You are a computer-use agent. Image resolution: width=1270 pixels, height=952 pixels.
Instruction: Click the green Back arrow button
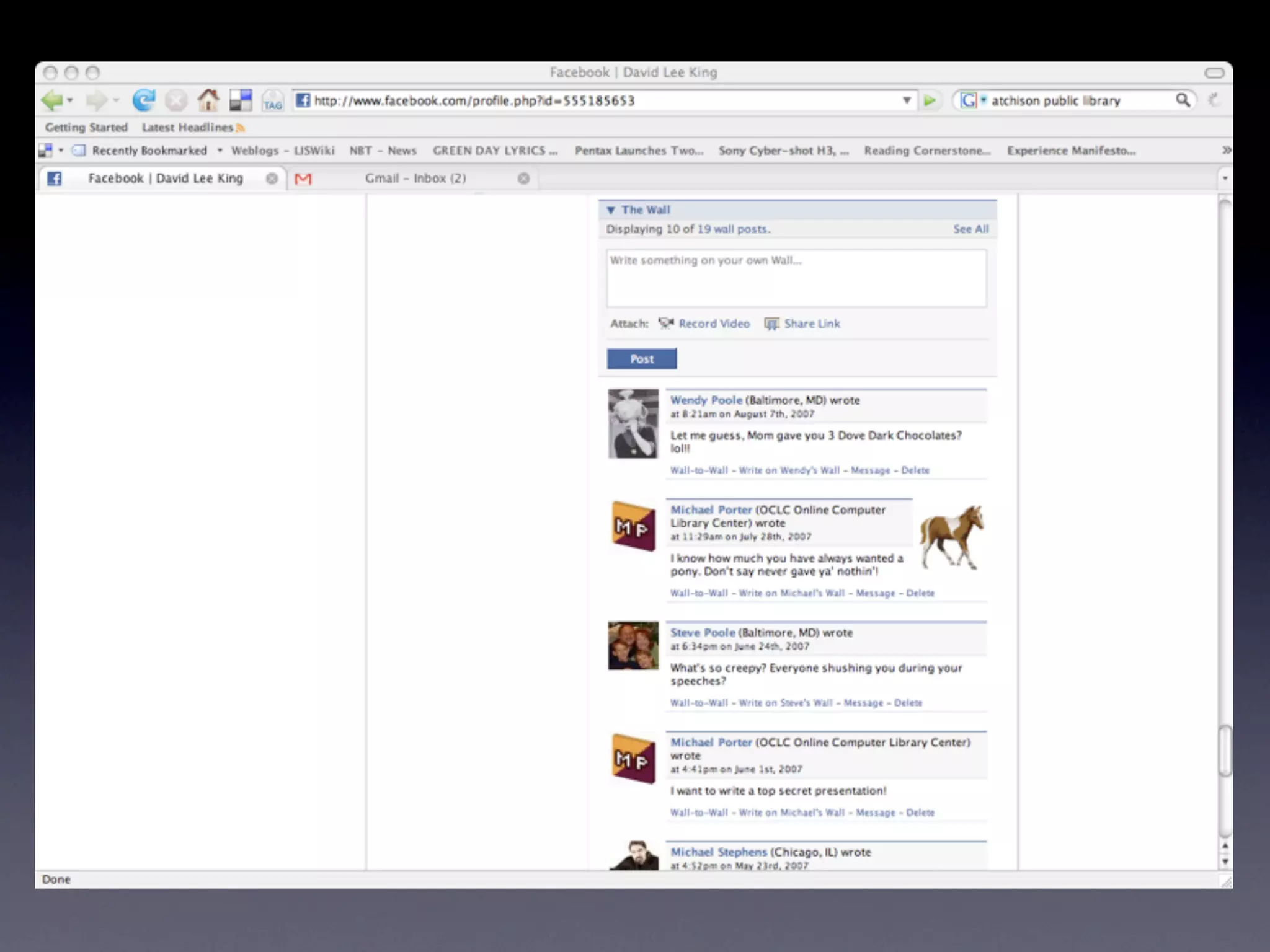52,100
